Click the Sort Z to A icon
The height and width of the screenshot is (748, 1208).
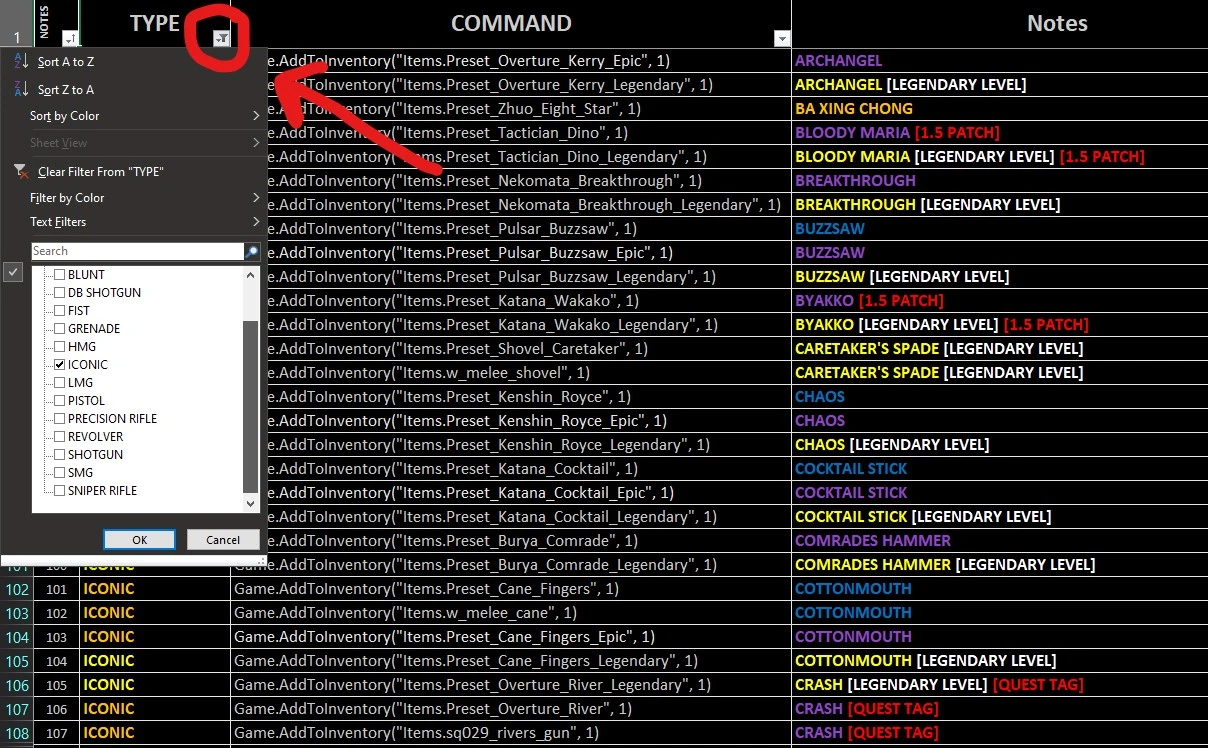pos(21,90)
